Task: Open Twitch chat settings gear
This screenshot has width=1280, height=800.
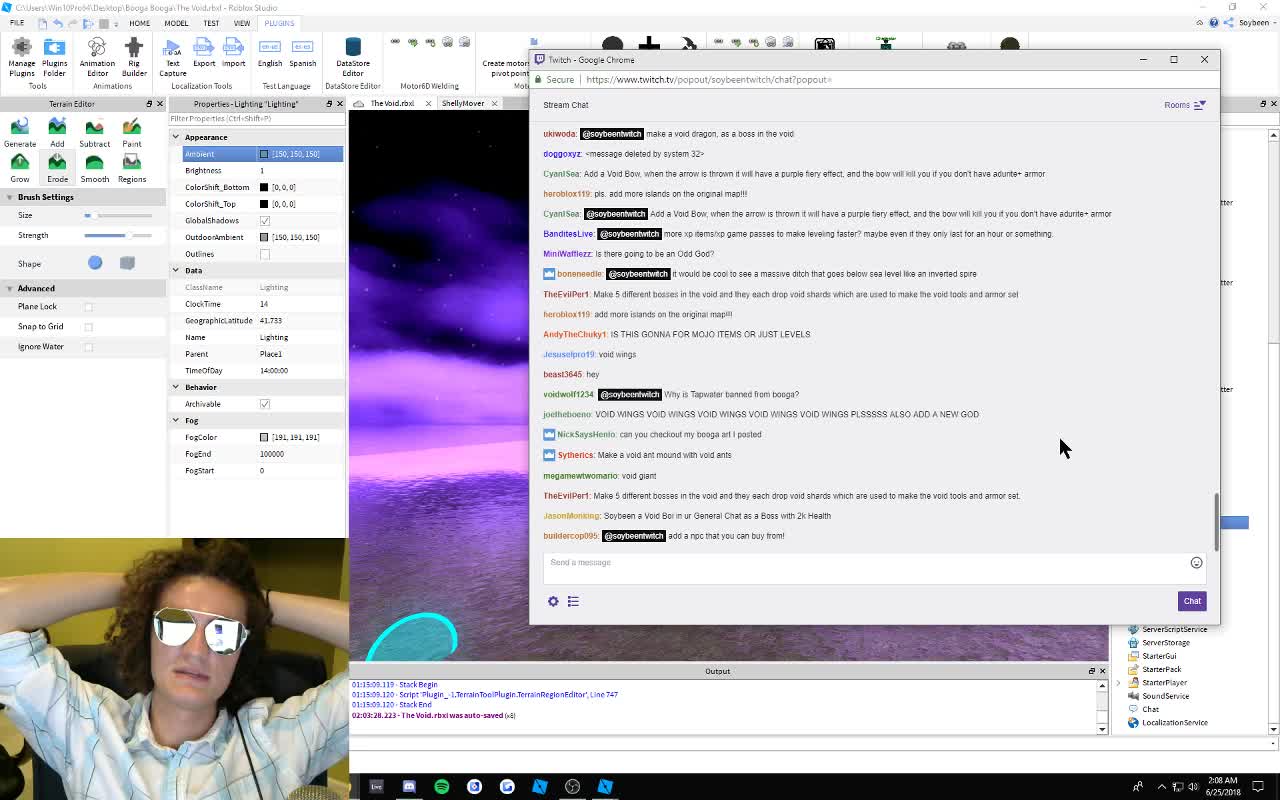Action: (553, 601)
